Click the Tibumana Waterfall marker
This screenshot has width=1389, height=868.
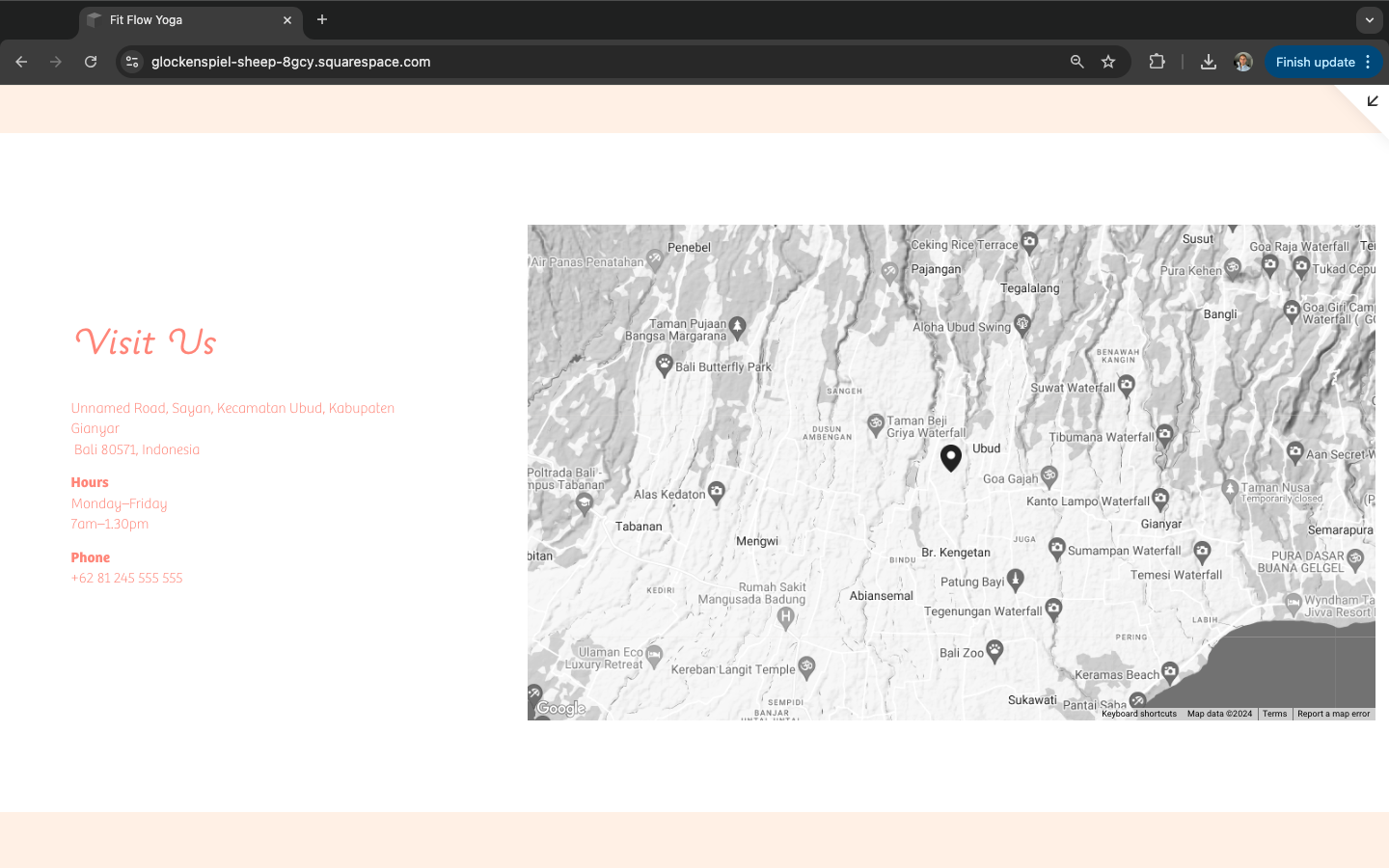1164,435
